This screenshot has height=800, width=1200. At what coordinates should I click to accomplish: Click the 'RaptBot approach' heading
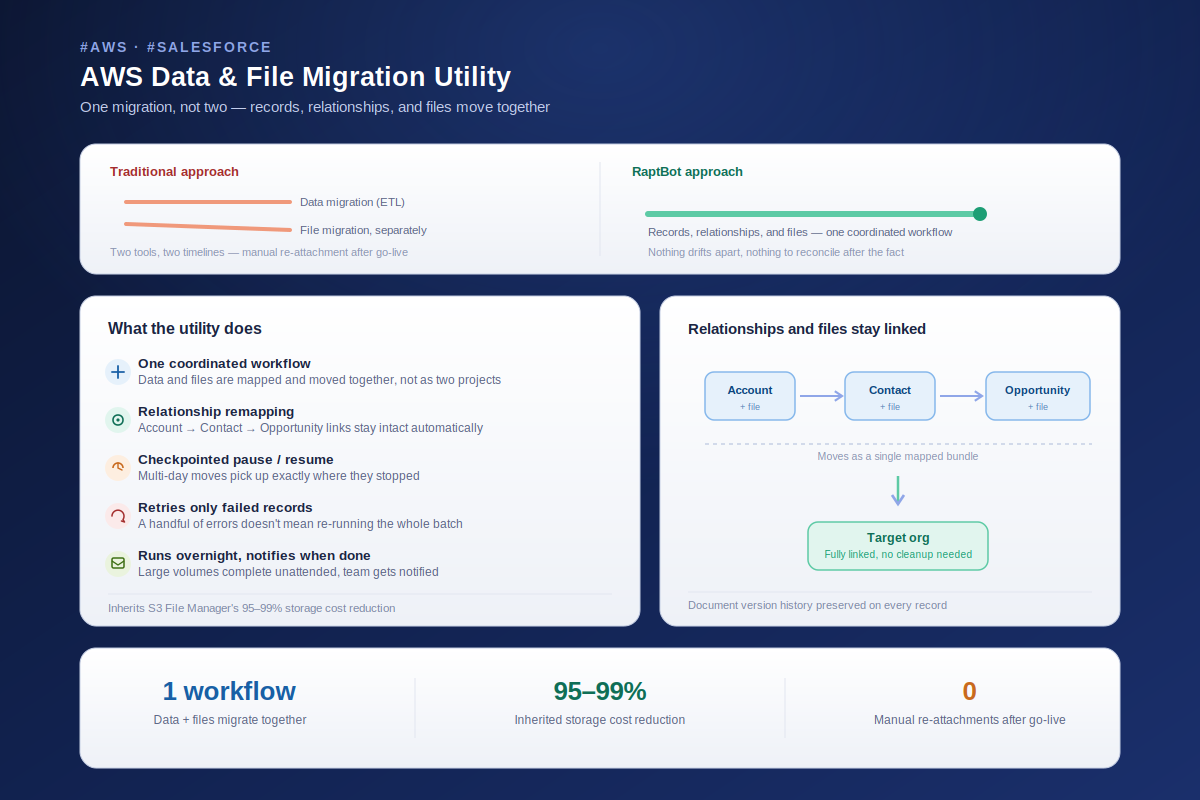pyautogui.click(x=687, y=172)
